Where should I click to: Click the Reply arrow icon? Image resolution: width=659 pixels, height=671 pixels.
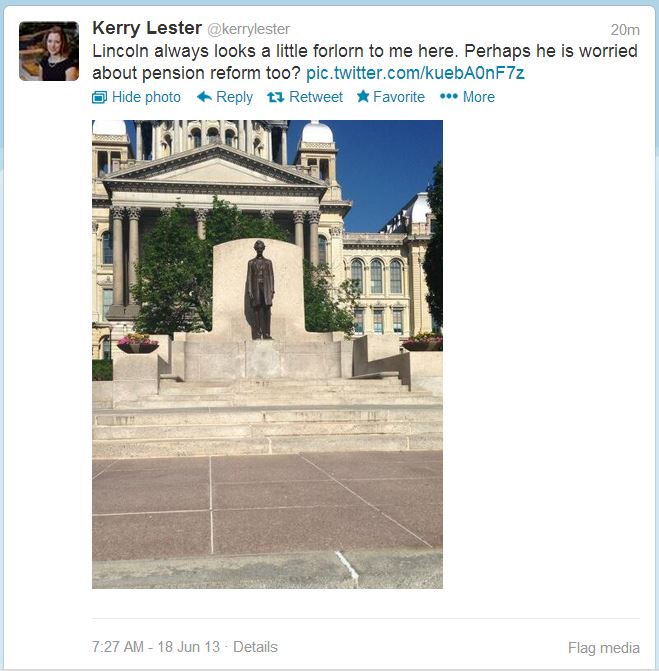[204, 97]
